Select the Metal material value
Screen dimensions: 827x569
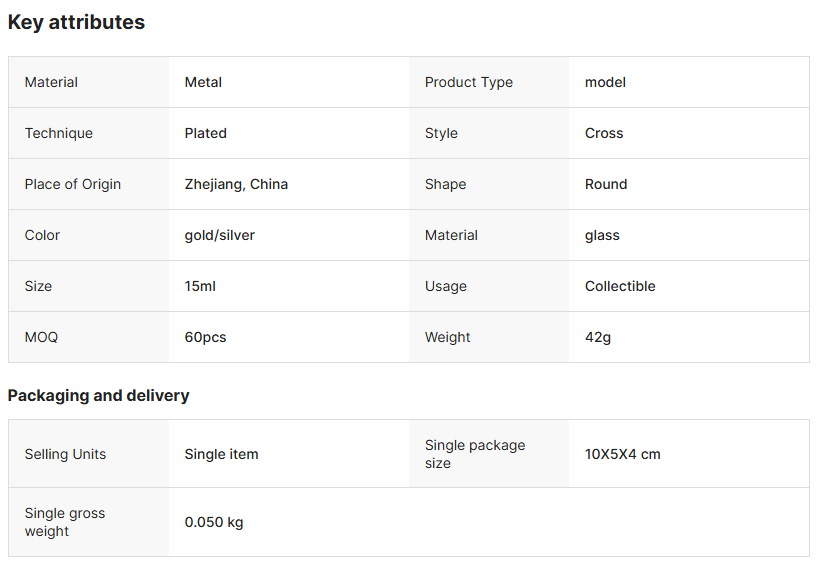click(x=203, y=82)
